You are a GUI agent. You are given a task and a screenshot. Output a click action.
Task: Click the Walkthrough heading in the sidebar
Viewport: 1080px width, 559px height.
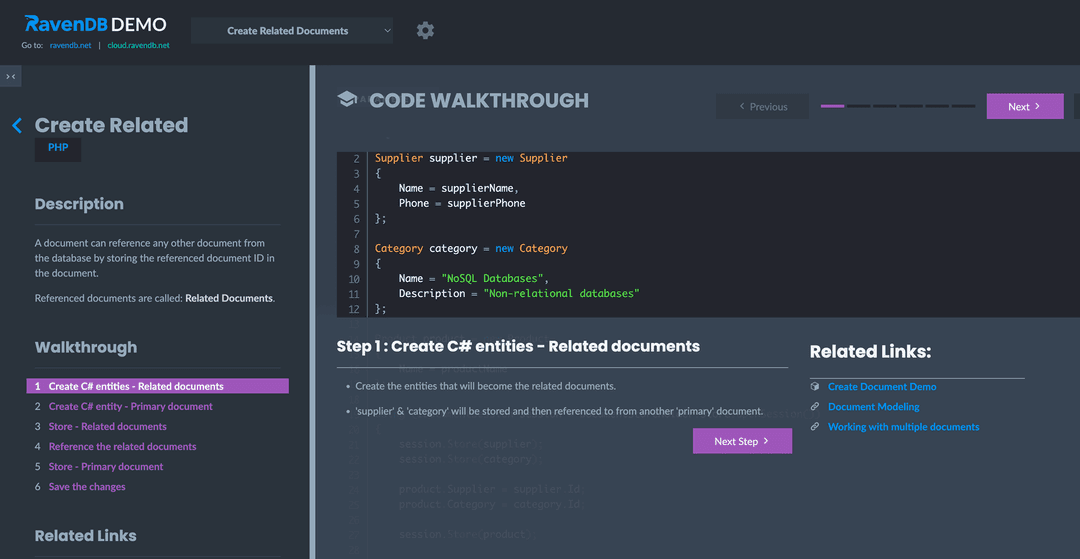pyautogui.click(x=86, y=347)
